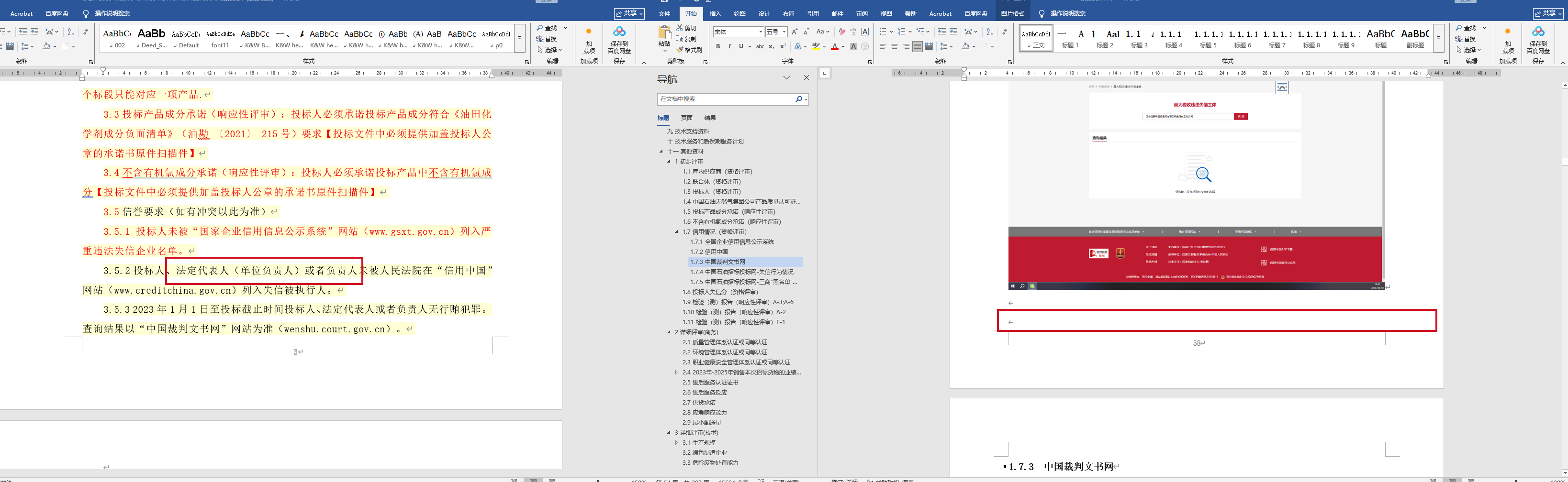Screen dimensions: 1568x482
Task: Go to 2.5 售后服务认证证书 in the navigation pane
Action: pyautogui.click(x=710, y=383)
